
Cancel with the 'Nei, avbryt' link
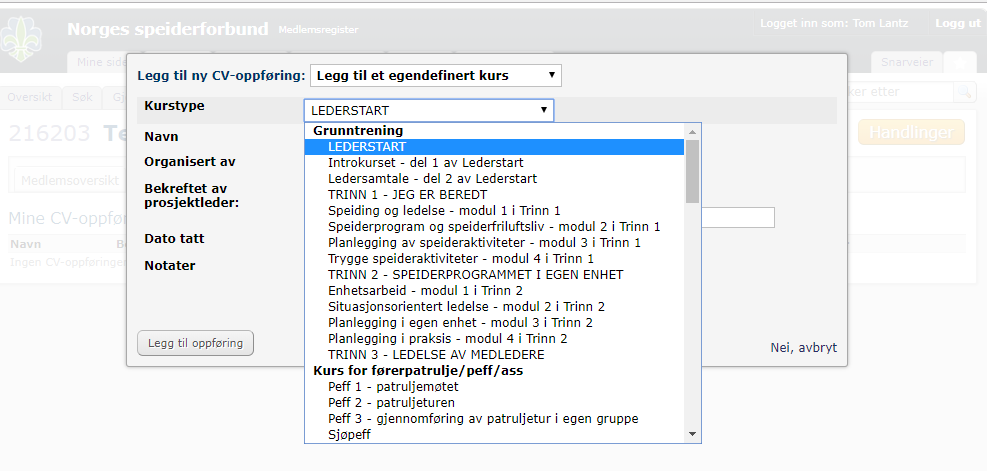click(x=804, y=348)
